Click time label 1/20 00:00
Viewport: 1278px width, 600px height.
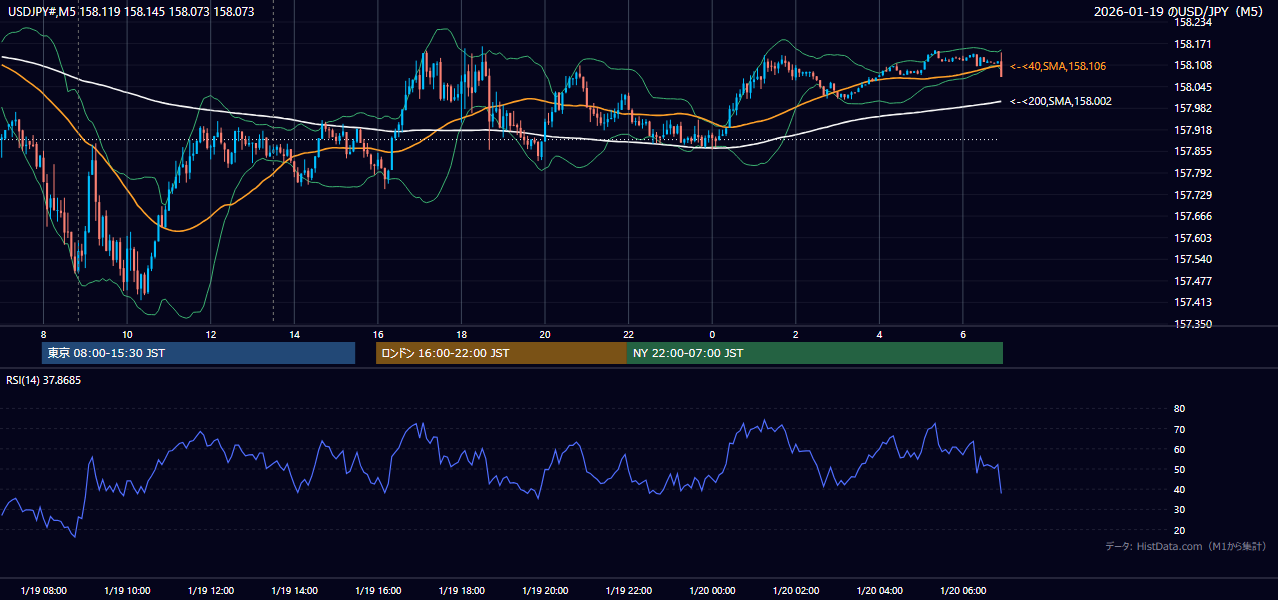[x=712, y=591]
